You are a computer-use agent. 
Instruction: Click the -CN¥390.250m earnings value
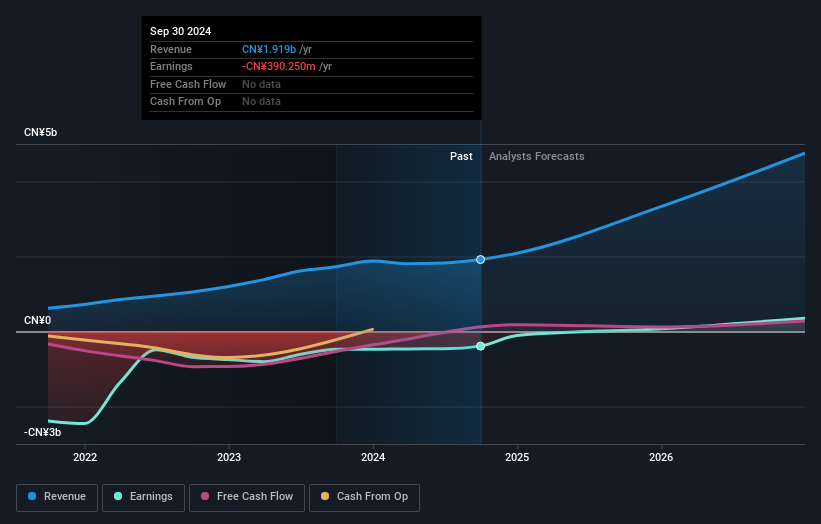[279, 66]
